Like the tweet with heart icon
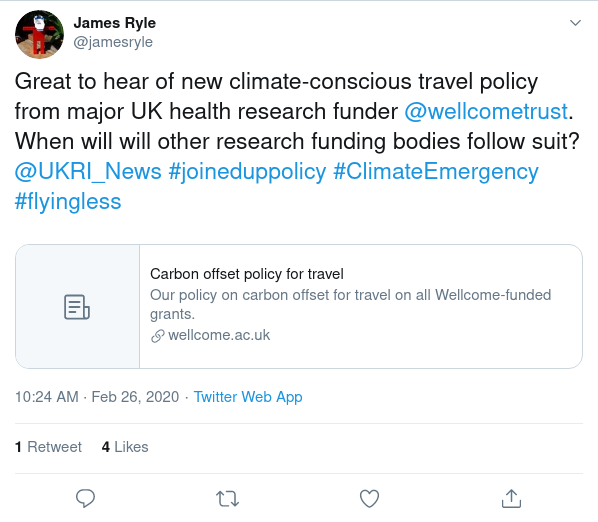This screenshot has height=522, width=598. pos(369,498)
